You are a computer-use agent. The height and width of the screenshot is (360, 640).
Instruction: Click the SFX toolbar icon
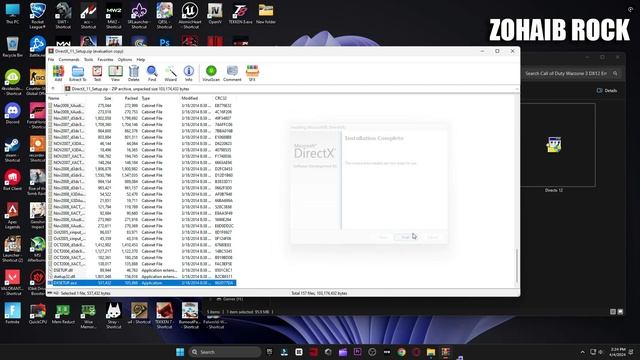pos(252,73)
